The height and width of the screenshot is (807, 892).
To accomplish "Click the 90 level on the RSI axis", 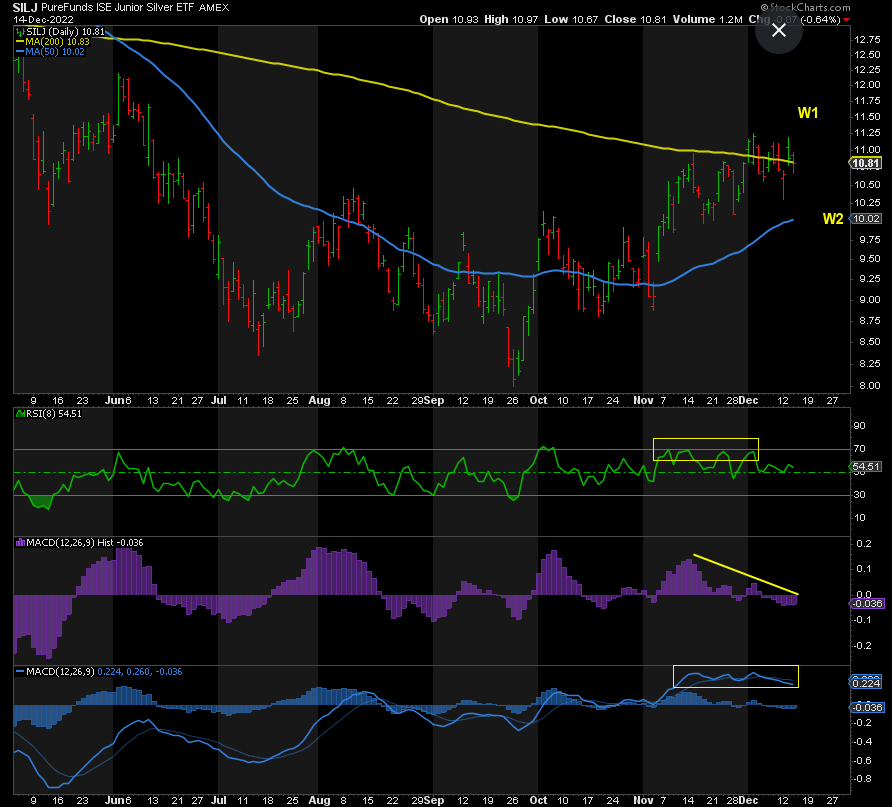I will (859, 425).
